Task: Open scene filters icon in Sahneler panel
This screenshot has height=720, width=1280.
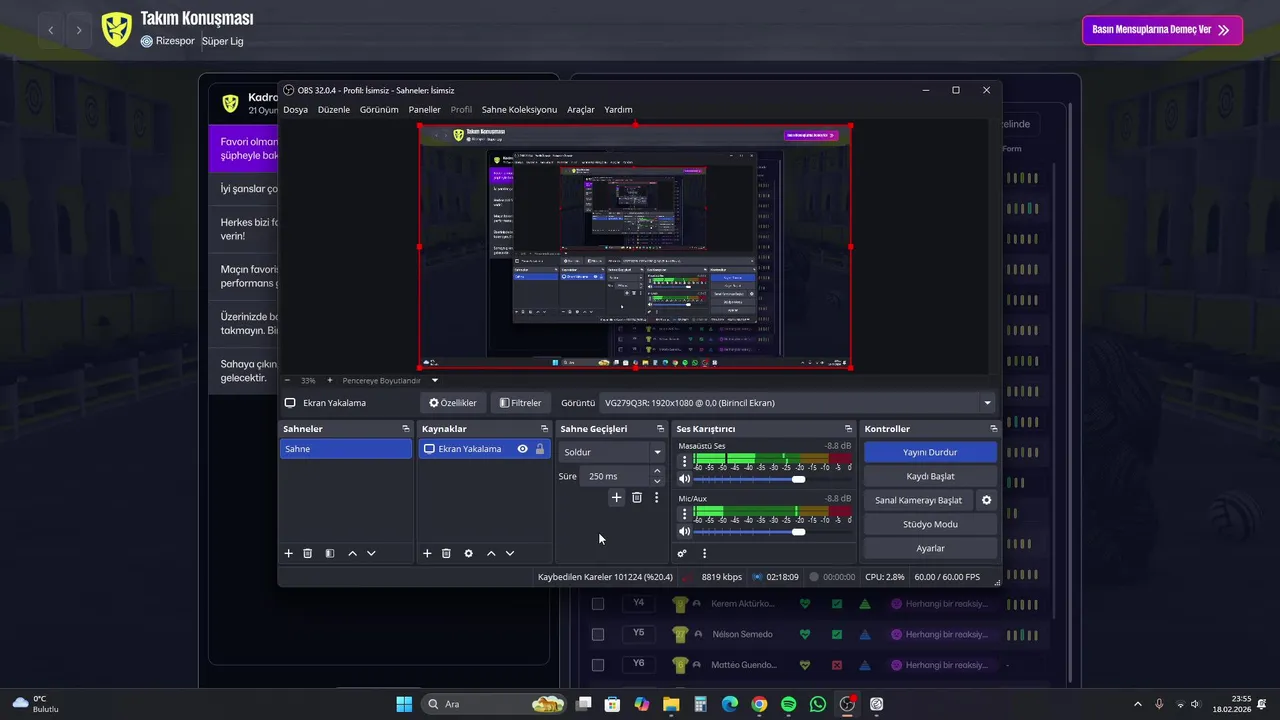Action: tap(330, 553)
